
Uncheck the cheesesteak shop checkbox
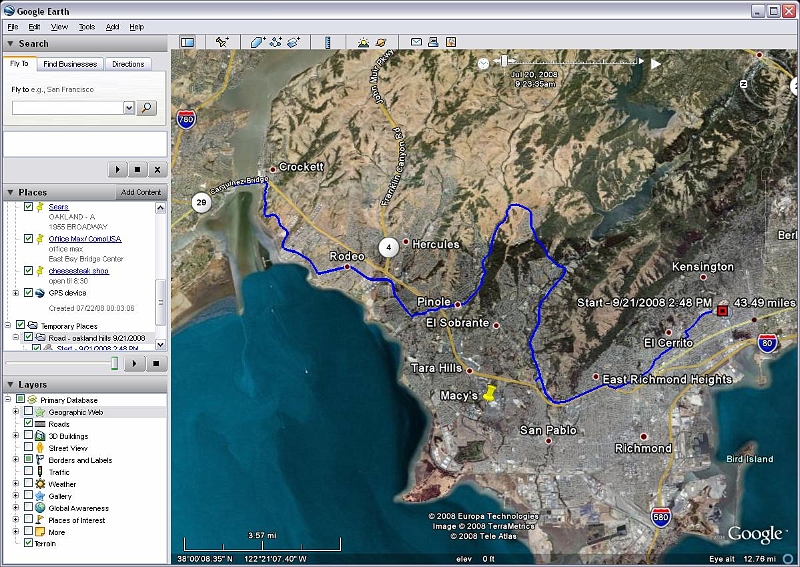coord(29,270)
